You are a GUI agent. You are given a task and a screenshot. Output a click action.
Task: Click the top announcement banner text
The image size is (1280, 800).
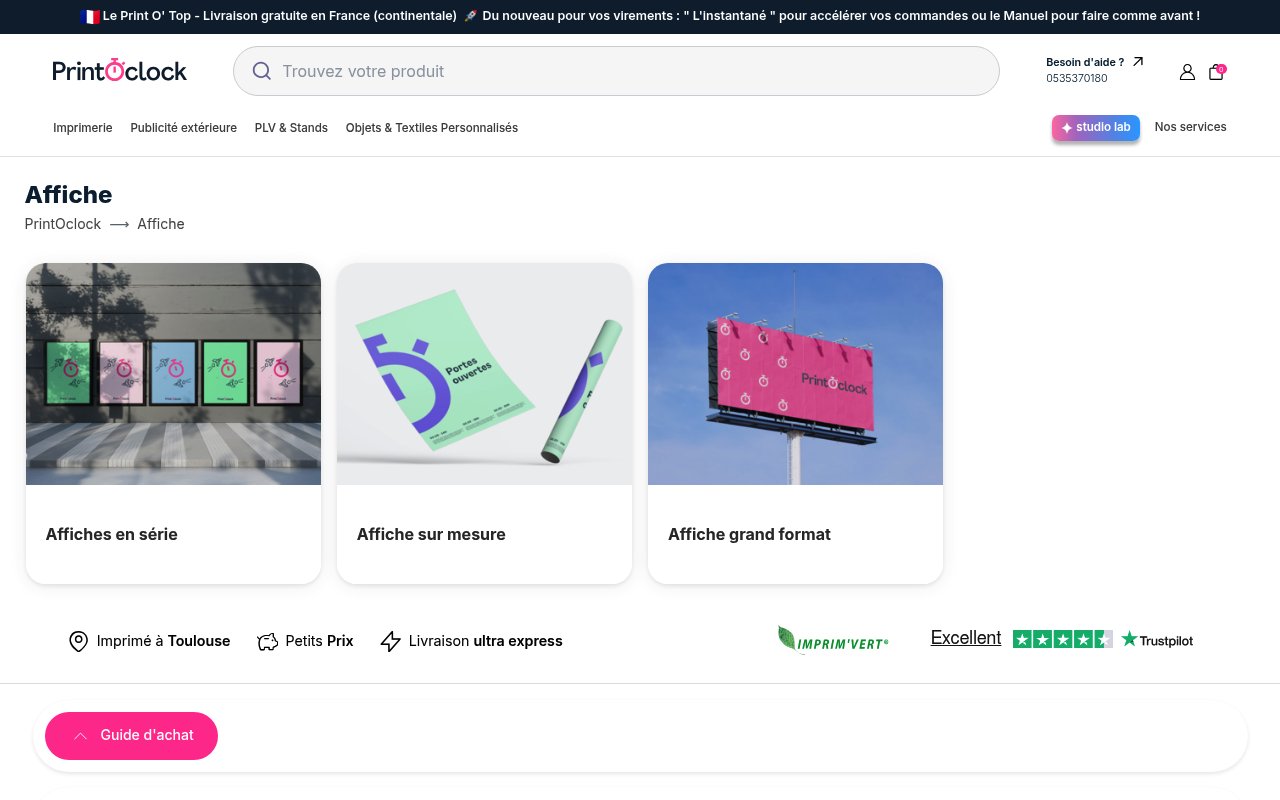tap(640, 16)
